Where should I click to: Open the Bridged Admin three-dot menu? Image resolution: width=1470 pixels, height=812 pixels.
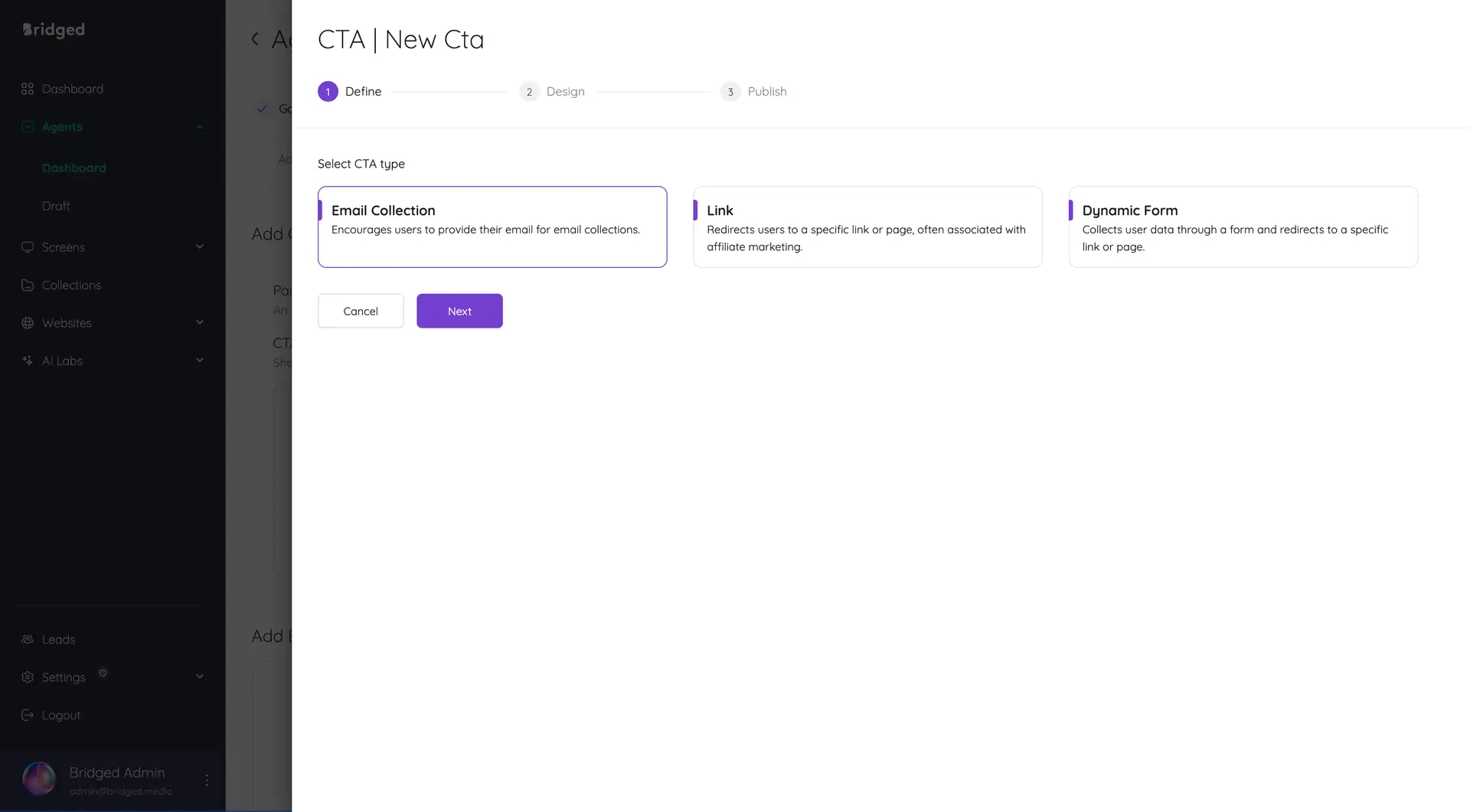[x=205, y=778]
